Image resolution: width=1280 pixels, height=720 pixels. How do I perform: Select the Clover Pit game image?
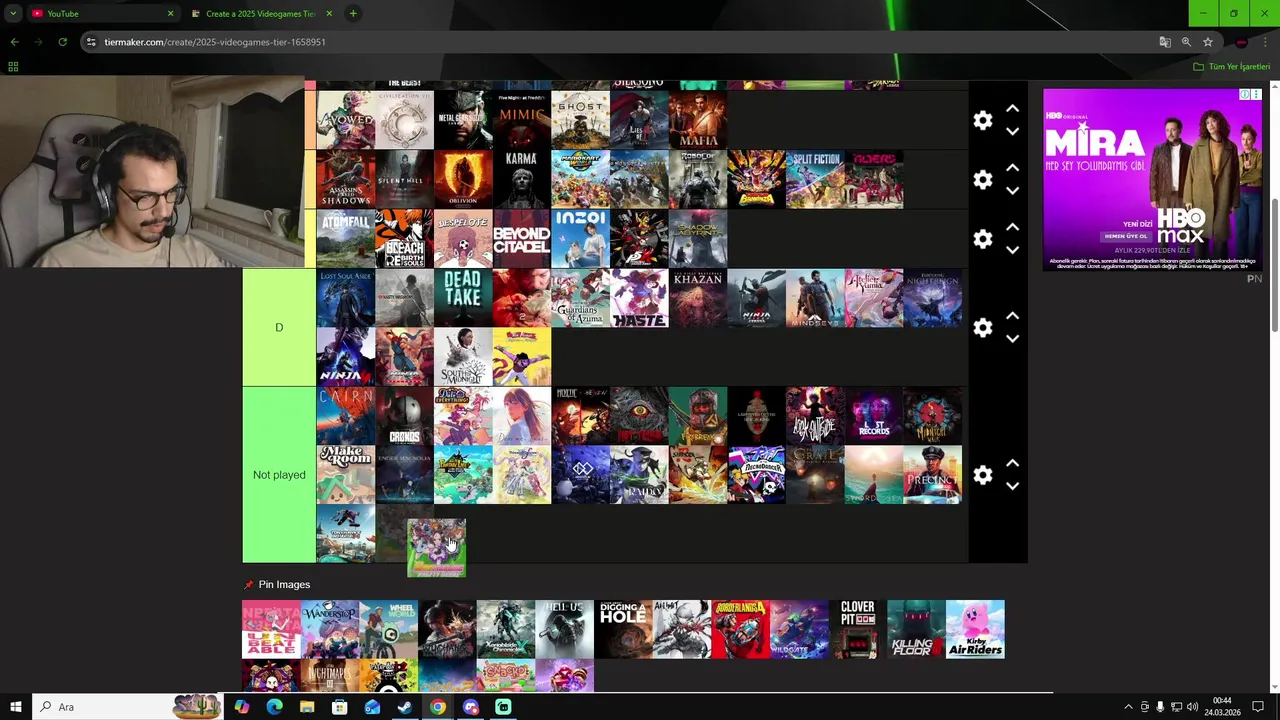pyautogui.click(x=857, y=629)
